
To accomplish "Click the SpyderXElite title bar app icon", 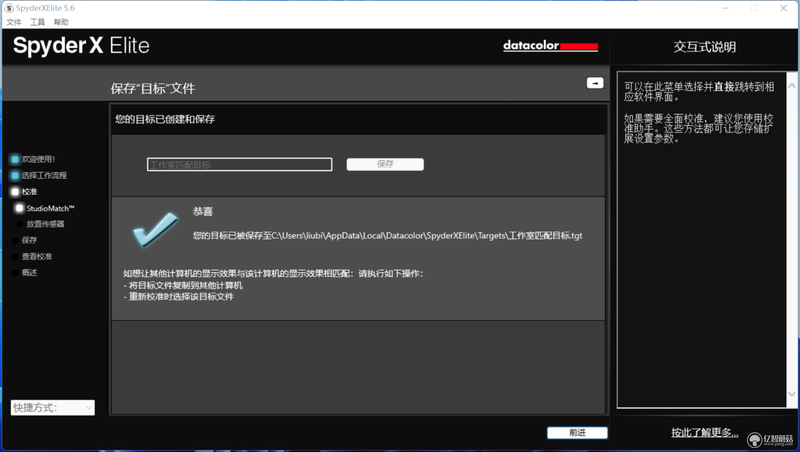I will pos(9,8).
